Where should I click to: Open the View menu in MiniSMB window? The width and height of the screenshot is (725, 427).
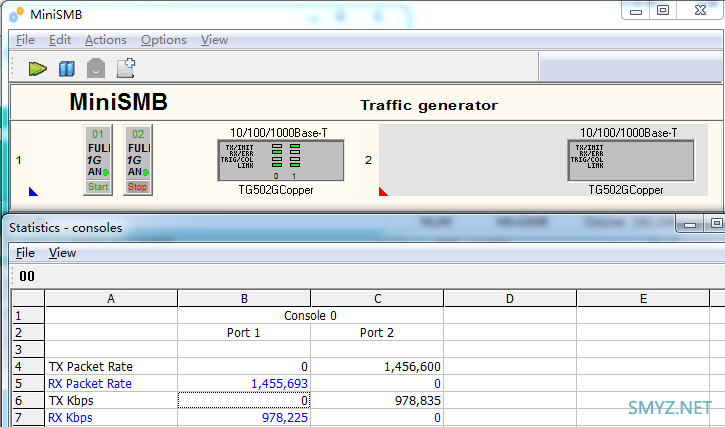click(x=214, y=40)
